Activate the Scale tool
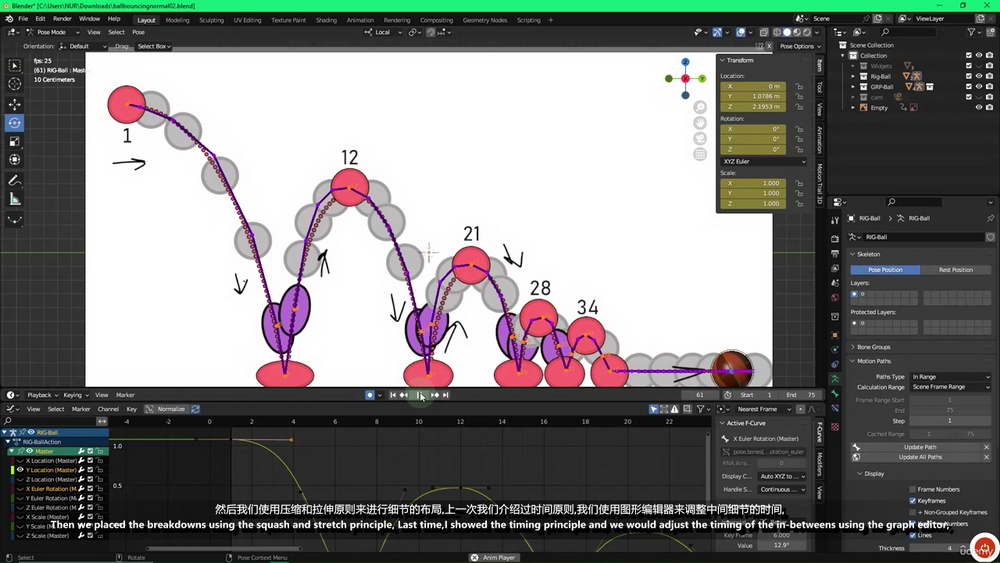 (x=14, y=141)
